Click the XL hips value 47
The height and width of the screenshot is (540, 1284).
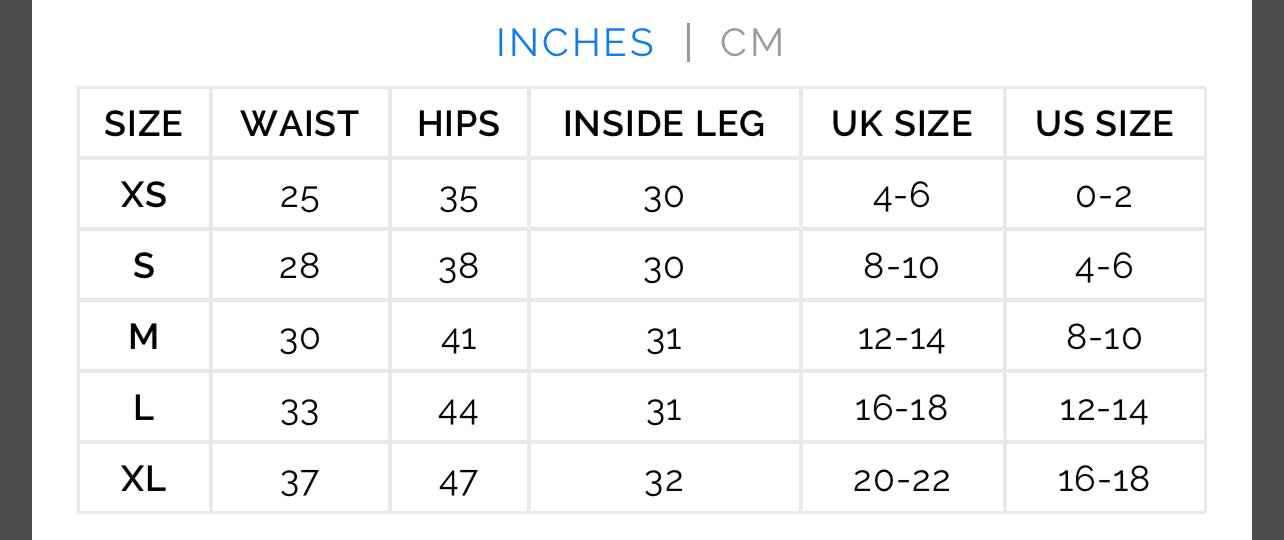(459, 482)
